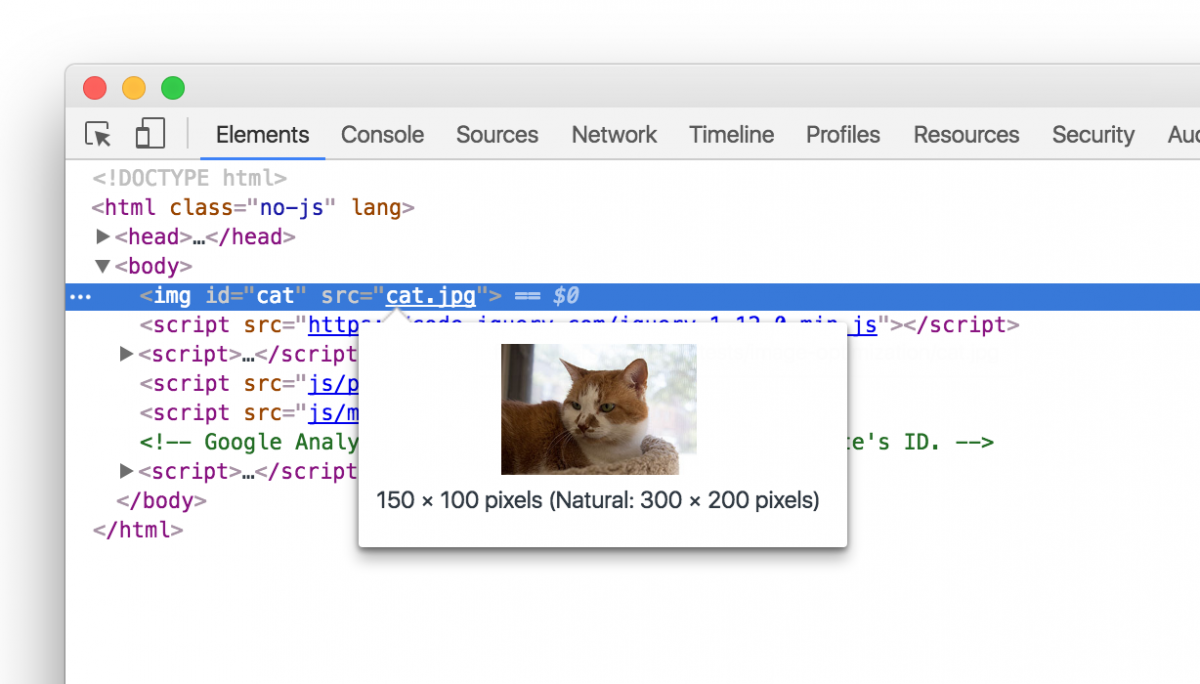
Task: Open the Resources tab
Action: (966, 135)
